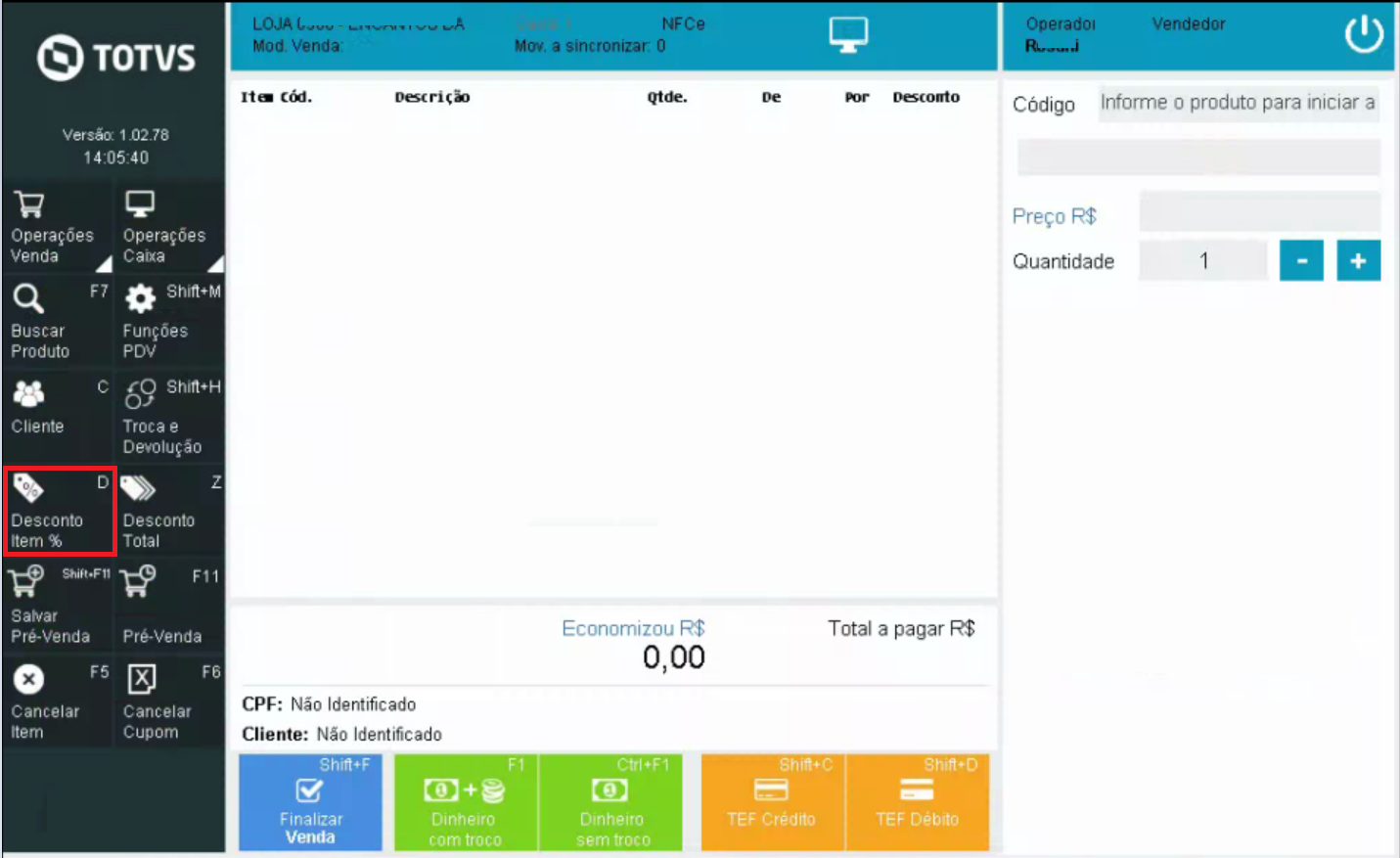Click the NFCe label in header

(683, 24)
